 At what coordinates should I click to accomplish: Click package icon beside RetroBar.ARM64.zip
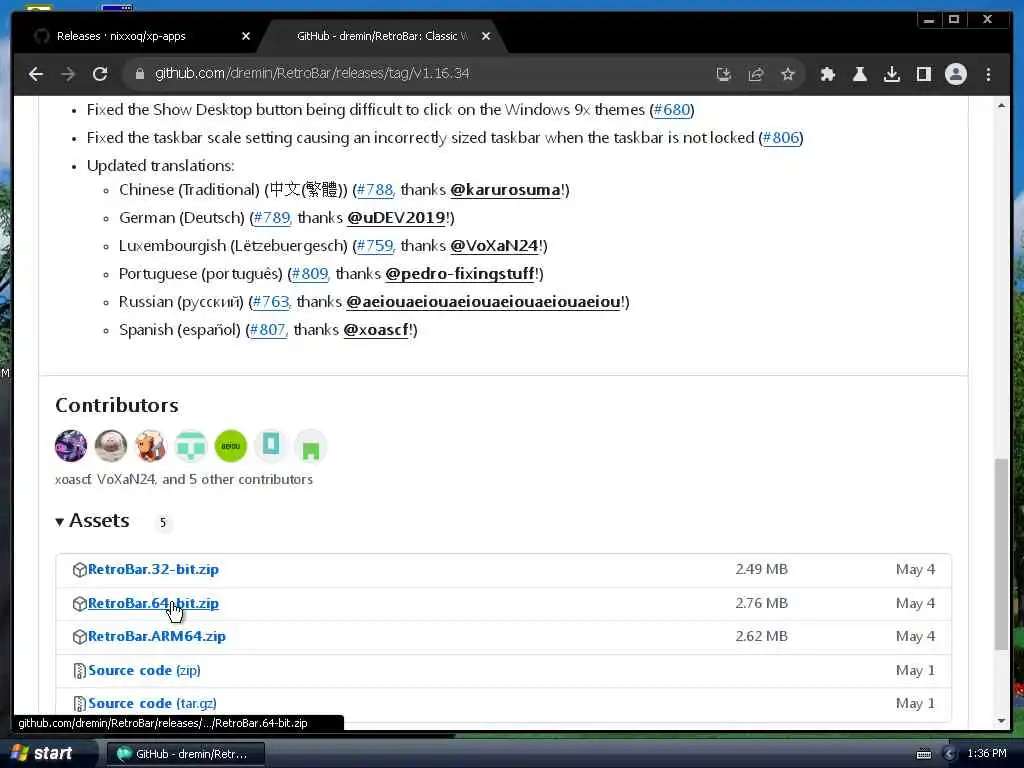pos(79,637)
